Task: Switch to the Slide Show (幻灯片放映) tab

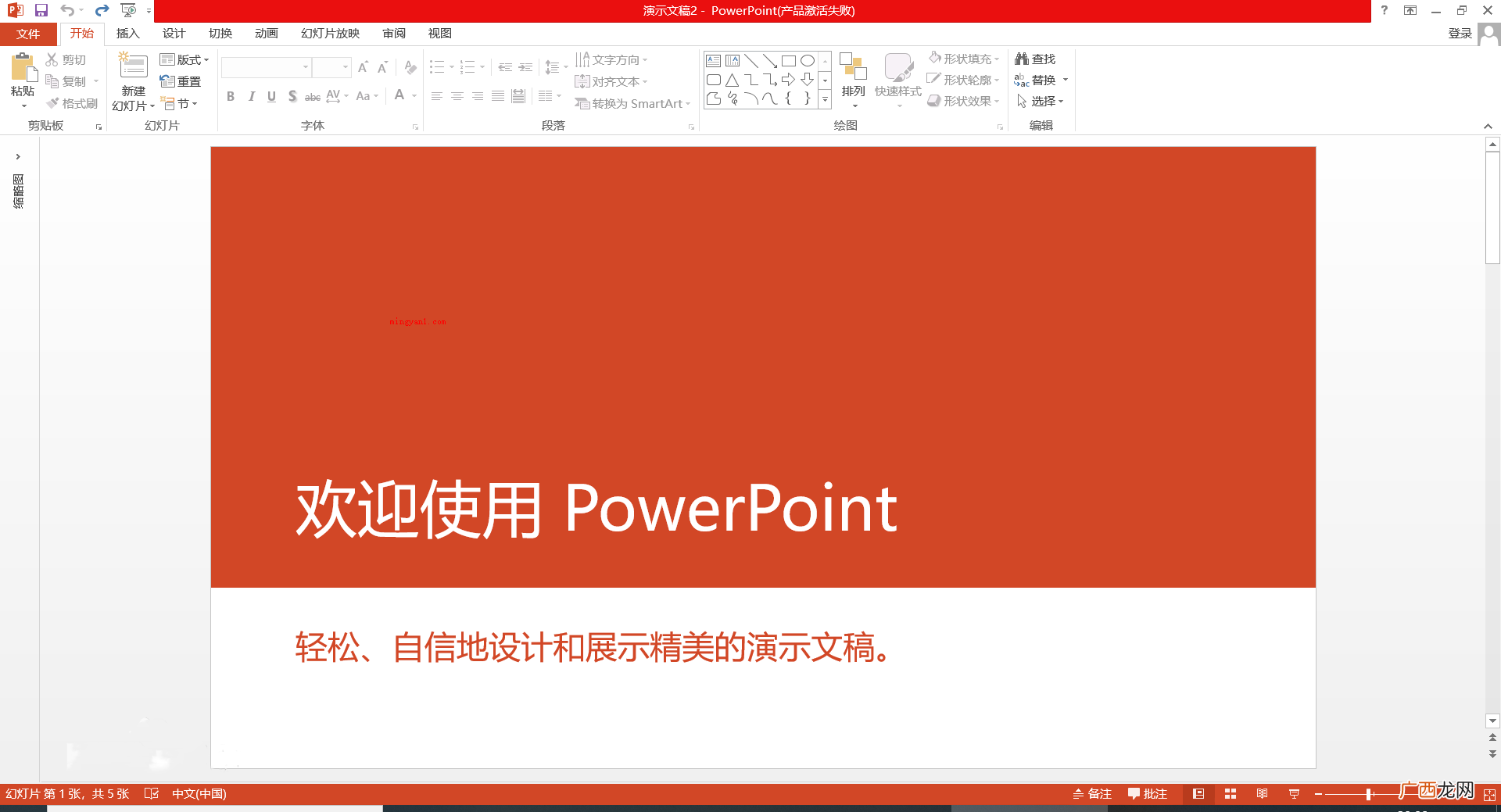Action: pyautogui.click(x=330, y=34)
